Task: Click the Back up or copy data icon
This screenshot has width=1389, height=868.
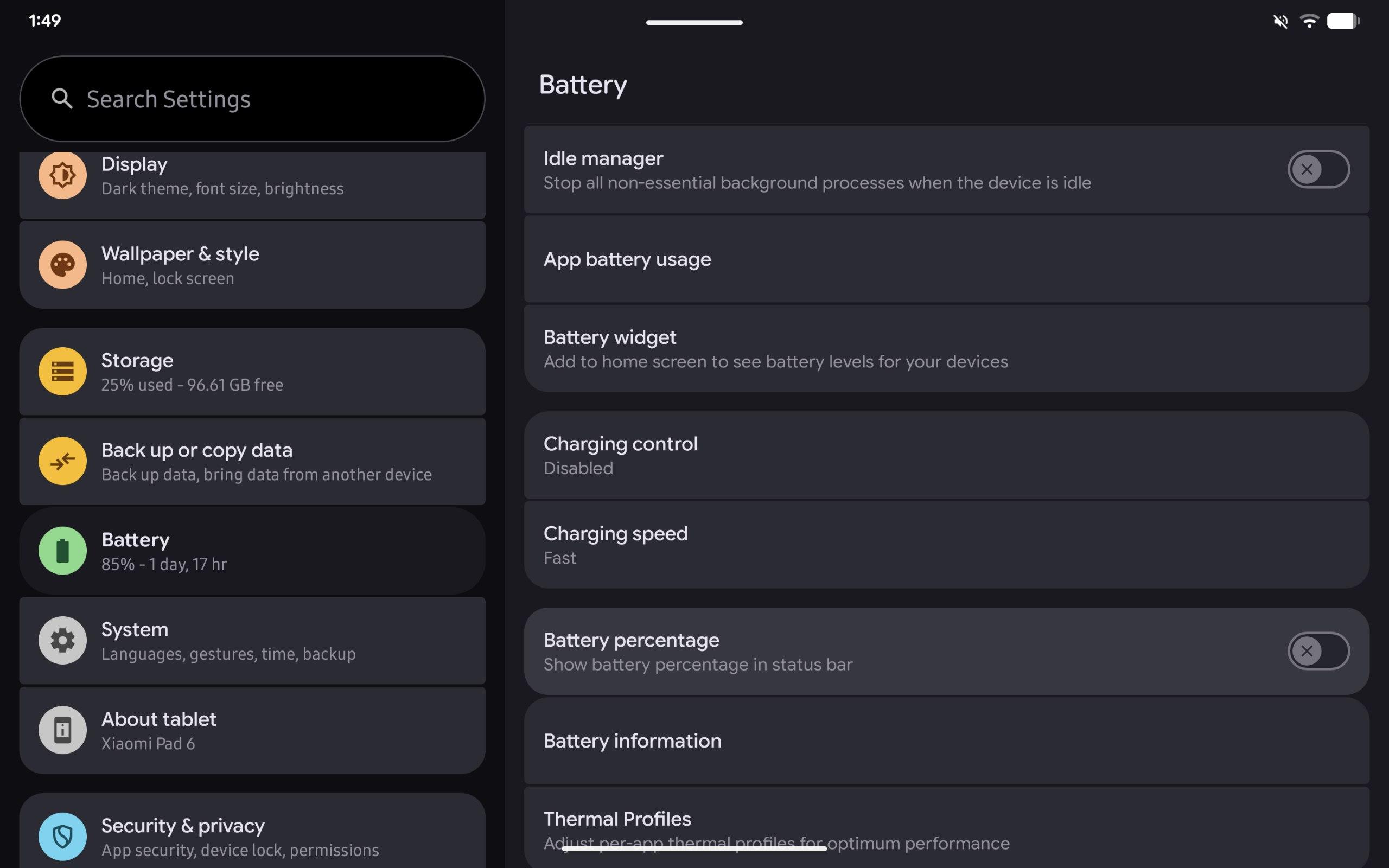Action: point(62,461)
